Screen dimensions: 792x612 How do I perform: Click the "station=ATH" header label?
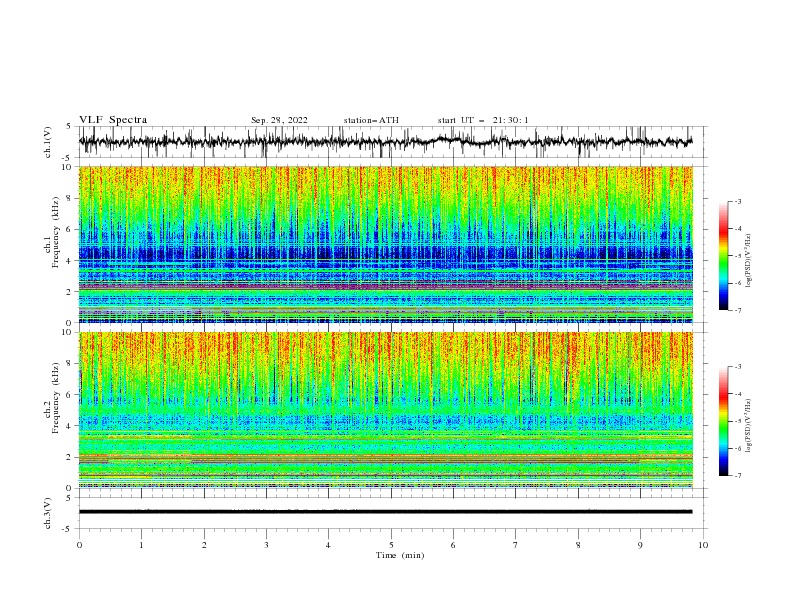tap(371, 120)
